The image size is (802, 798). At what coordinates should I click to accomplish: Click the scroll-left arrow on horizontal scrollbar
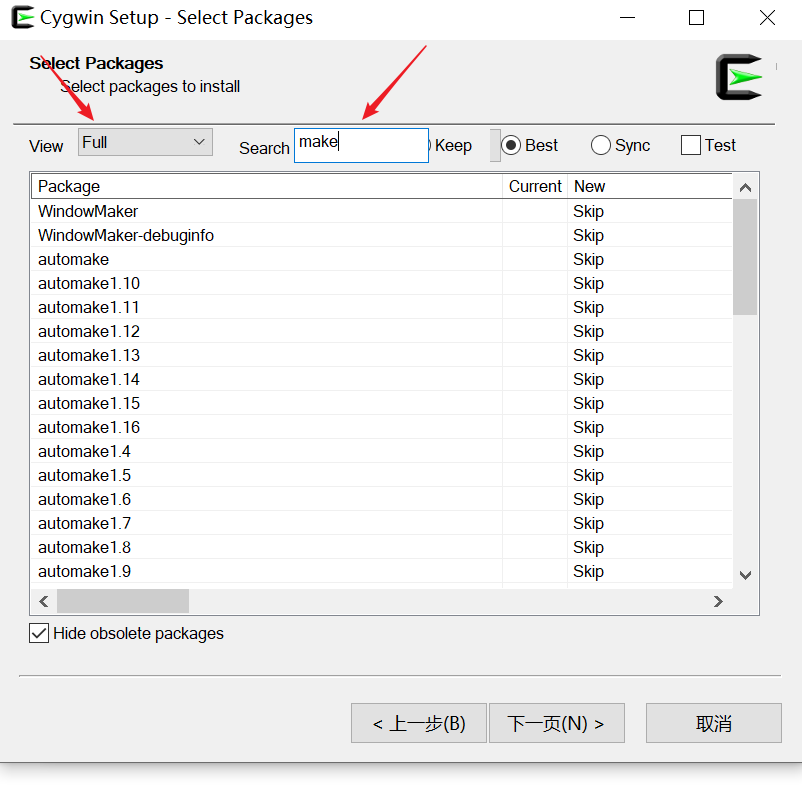click(43, 601)
